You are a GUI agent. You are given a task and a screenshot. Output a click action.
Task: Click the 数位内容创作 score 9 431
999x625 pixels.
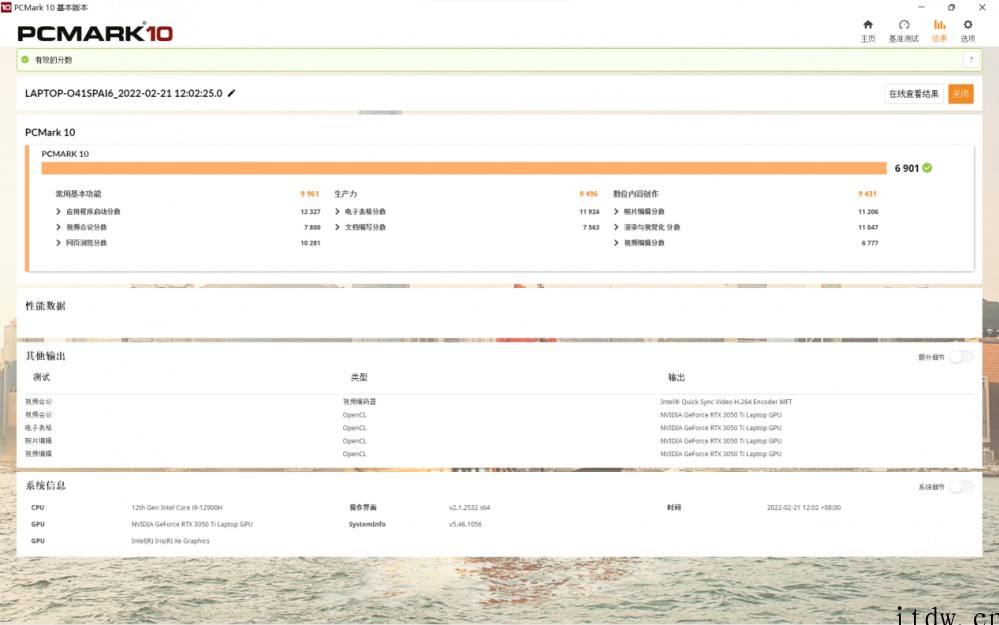pos(867,194)
